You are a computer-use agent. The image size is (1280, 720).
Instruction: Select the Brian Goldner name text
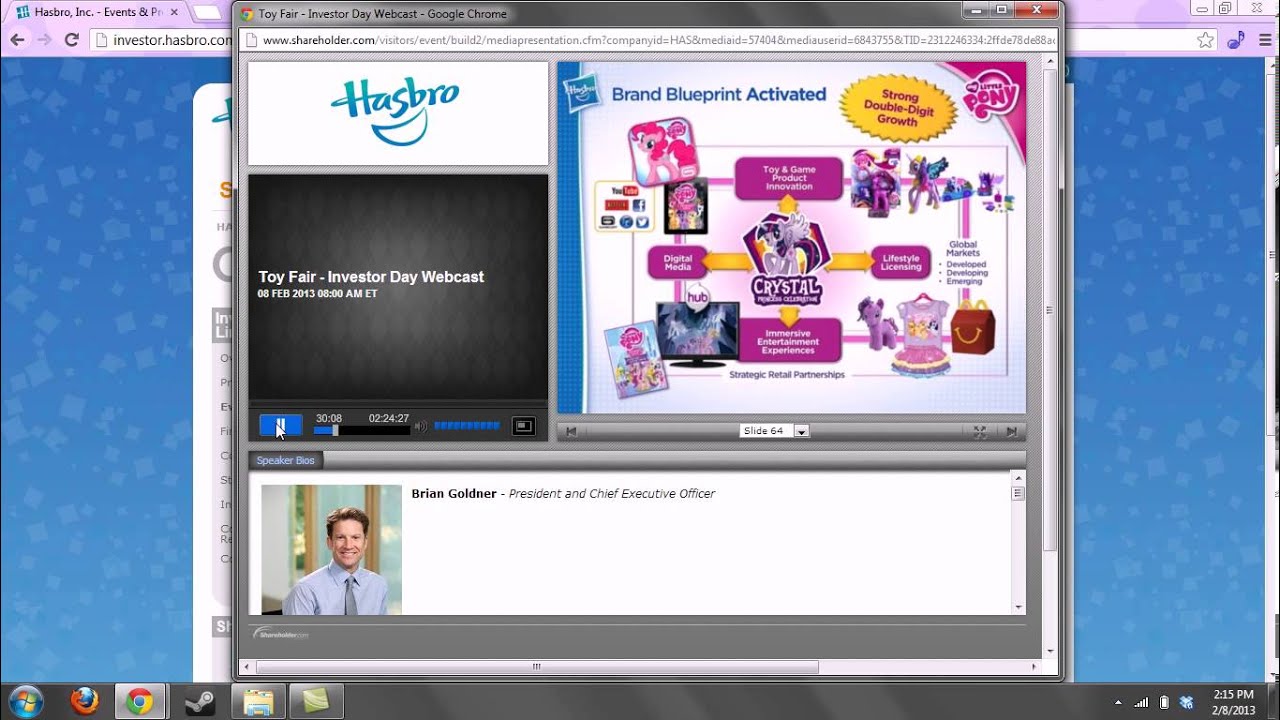pyautogui.click(x=454, y=493)
